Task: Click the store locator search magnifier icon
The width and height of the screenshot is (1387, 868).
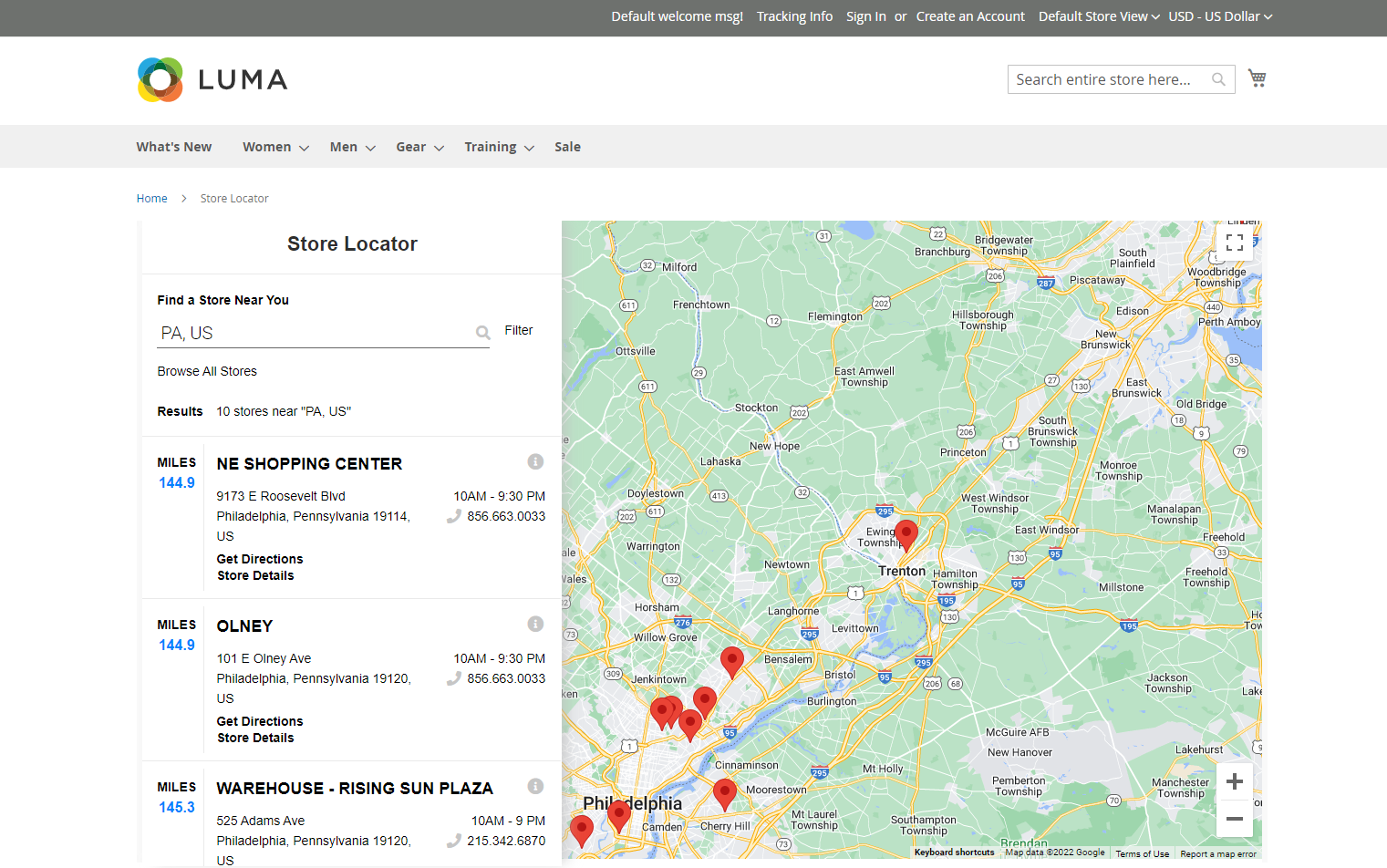Action: [x=483, y=333]
